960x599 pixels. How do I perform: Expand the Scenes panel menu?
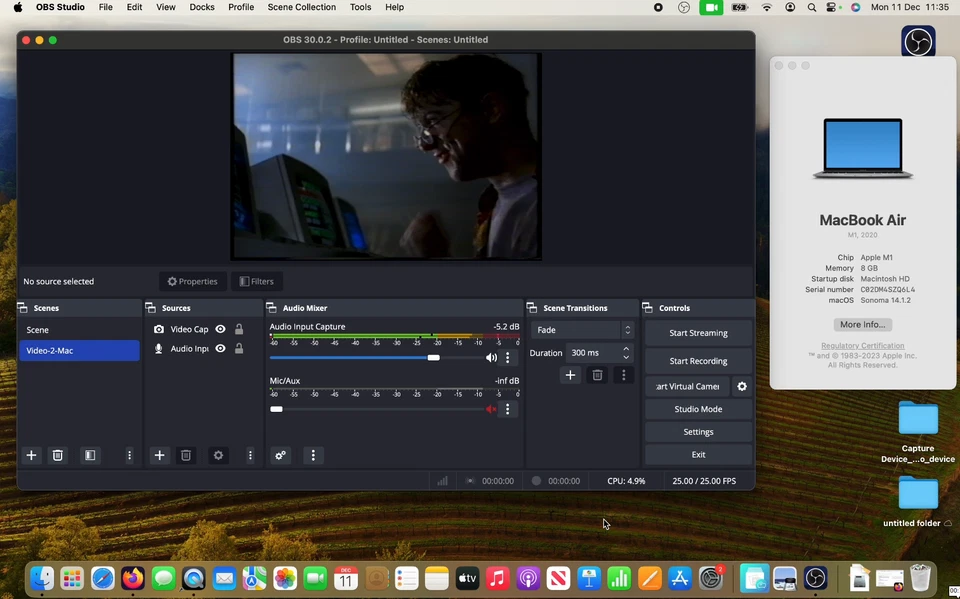(x=129, y=455)
